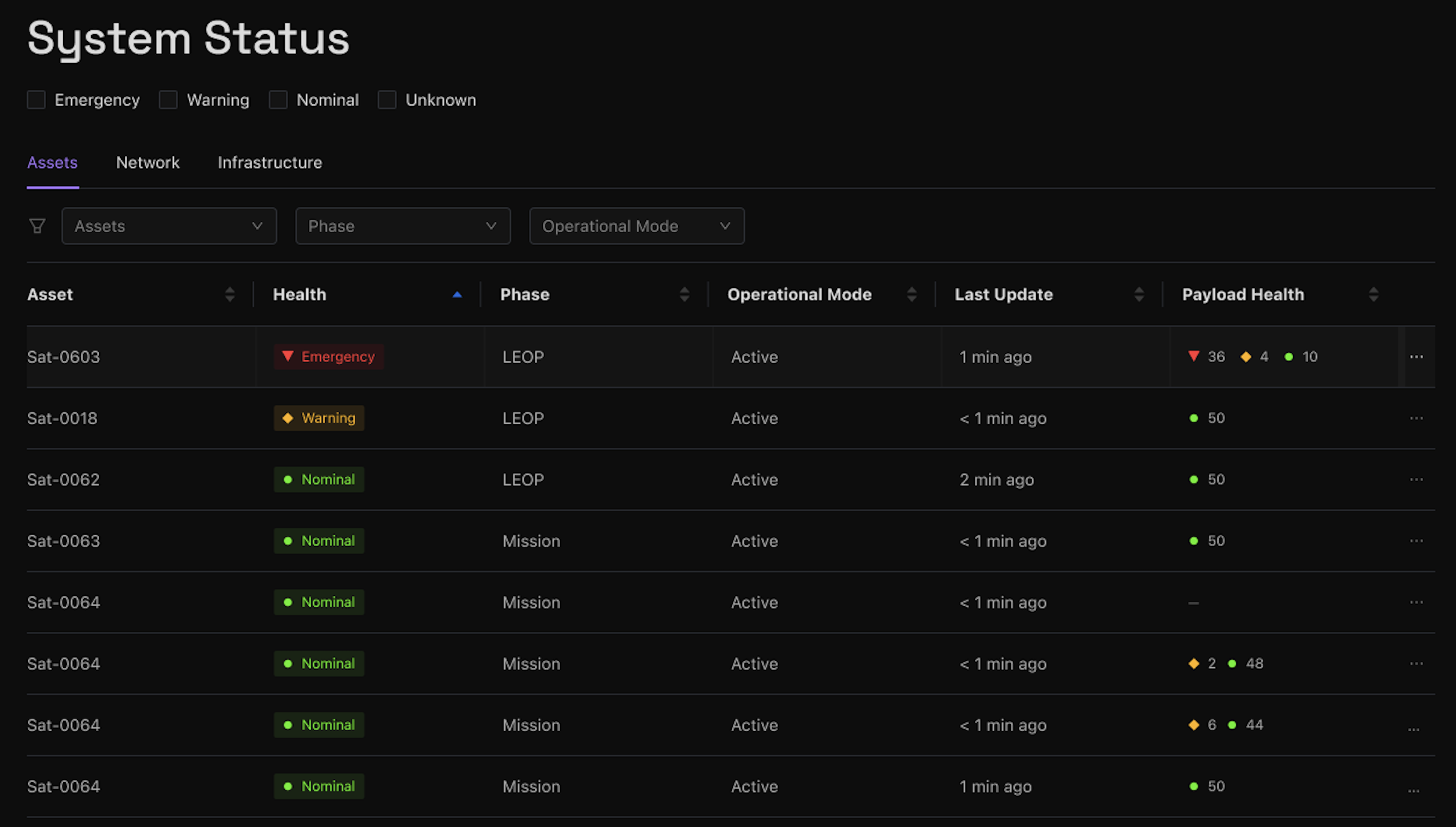Toggle the Warning status checkbox

tap(168, 100)
